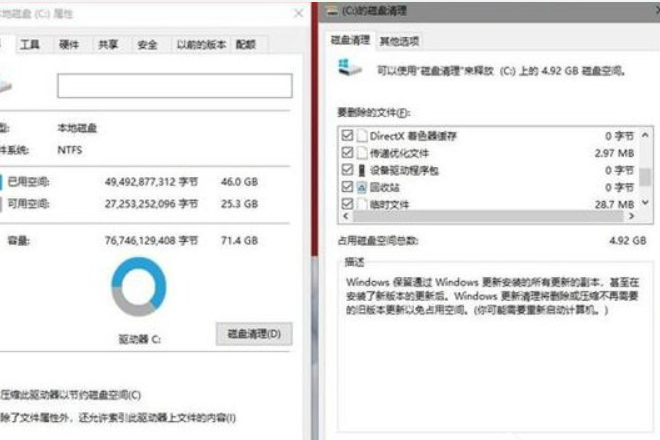The height and width of the screenshot is (440, 660).
Task: Click the DirectX 着色器缓存 file icon
Action: point(361,135)
